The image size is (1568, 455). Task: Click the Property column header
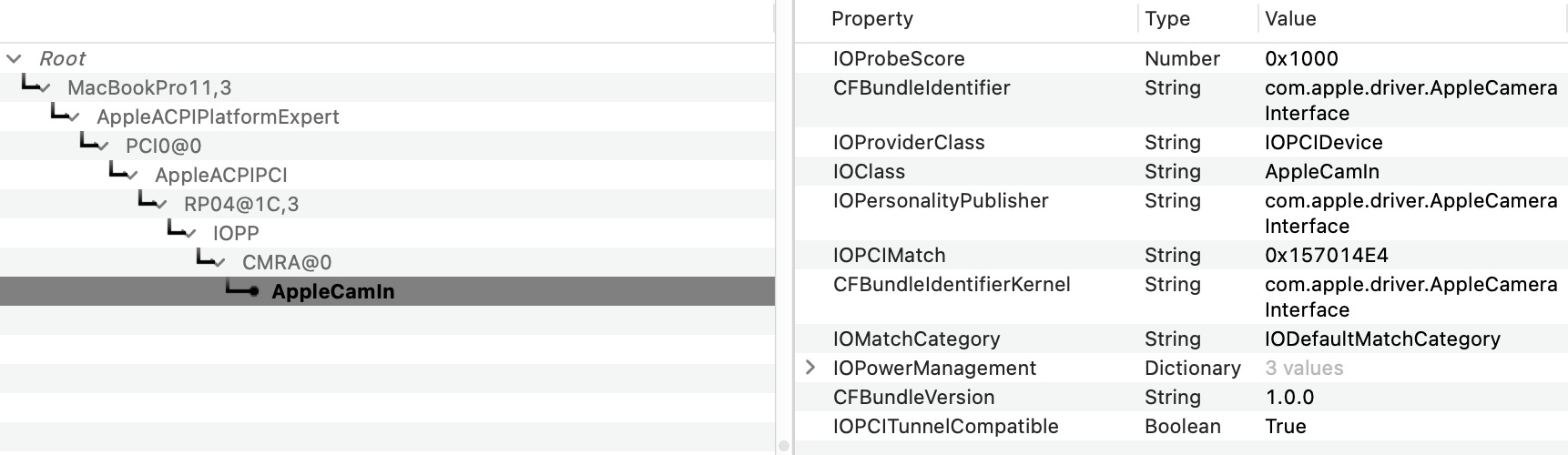[872, 19]
